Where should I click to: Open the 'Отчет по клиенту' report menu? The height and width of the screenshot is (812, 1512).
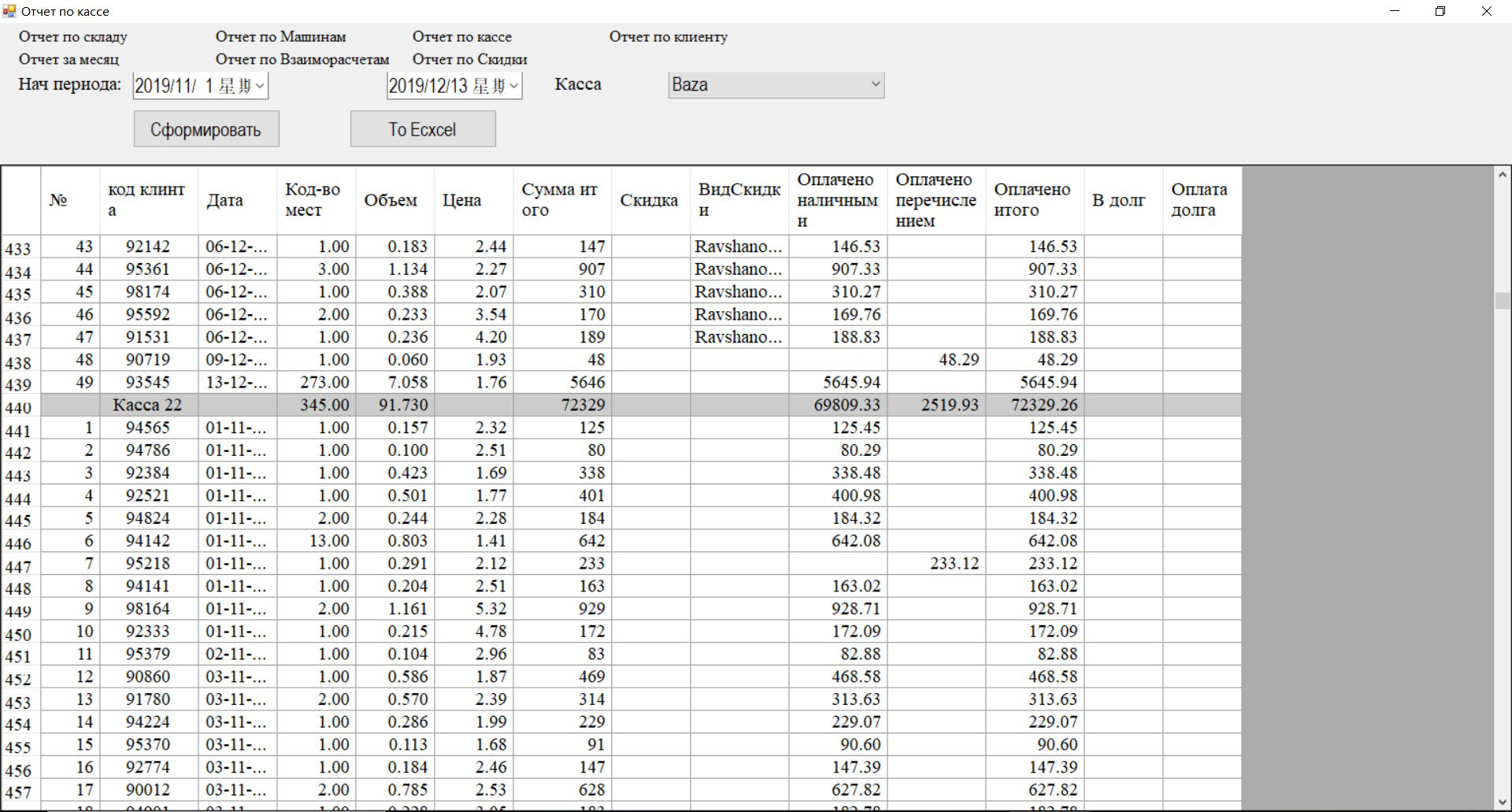click(668, 37)
